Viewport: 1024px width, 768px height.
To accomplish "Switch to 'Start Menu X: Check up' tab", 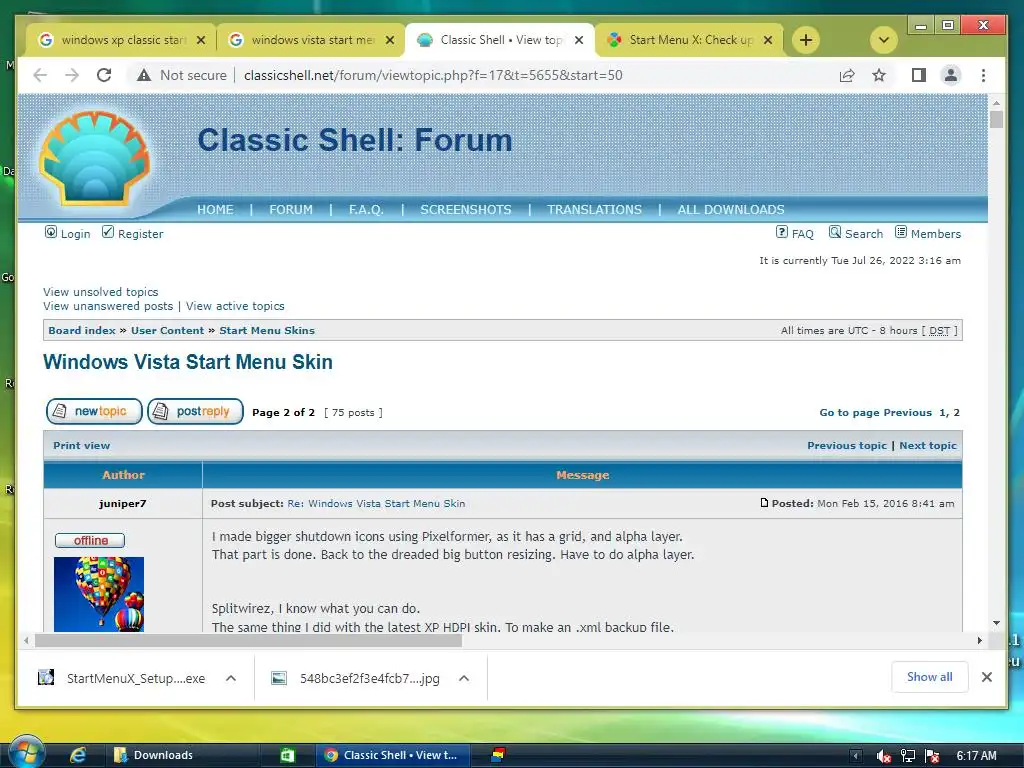I will 689,40.
